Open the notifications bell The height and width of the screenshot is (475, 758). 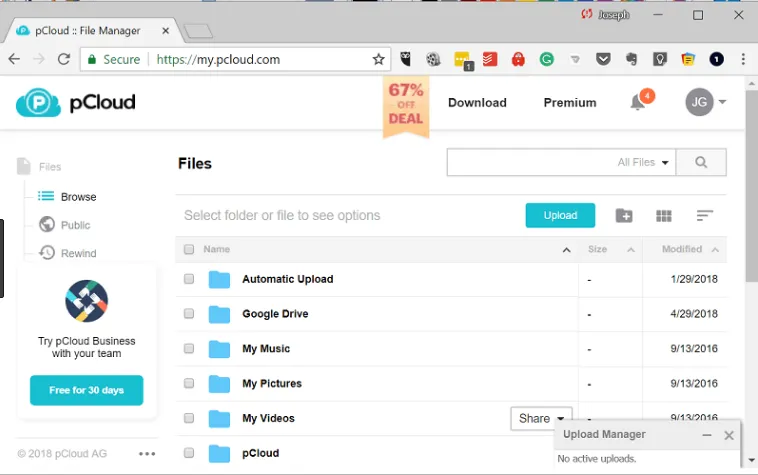click(x=638, y=102)
